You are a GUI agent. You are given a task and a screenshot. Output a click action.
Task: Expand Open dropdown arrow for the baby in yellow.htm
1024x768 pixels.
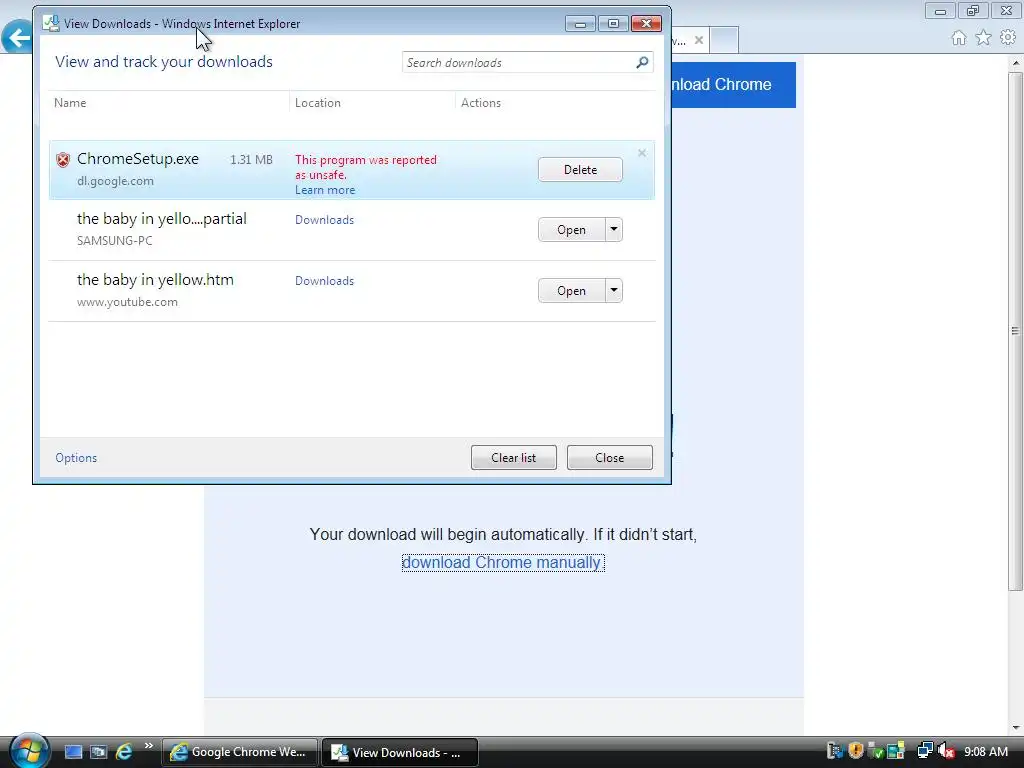(x=614, y=291)
